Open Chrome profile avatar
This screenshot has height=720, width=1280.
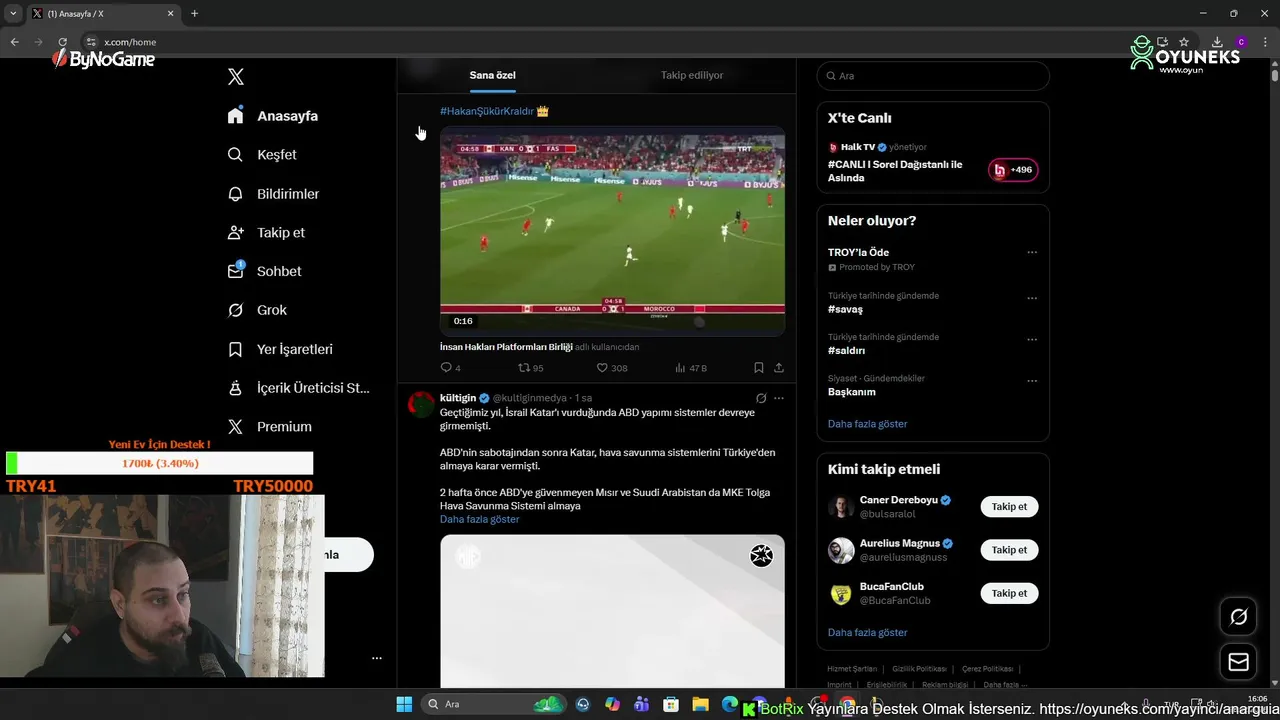(1241, 42)
